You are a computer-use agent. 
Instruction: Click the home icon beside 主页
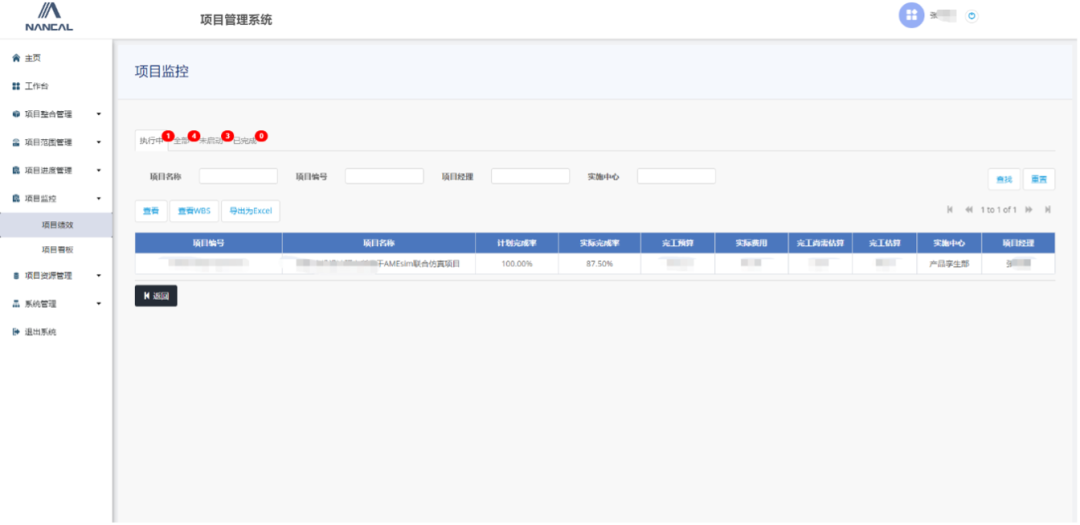(16, 58)
